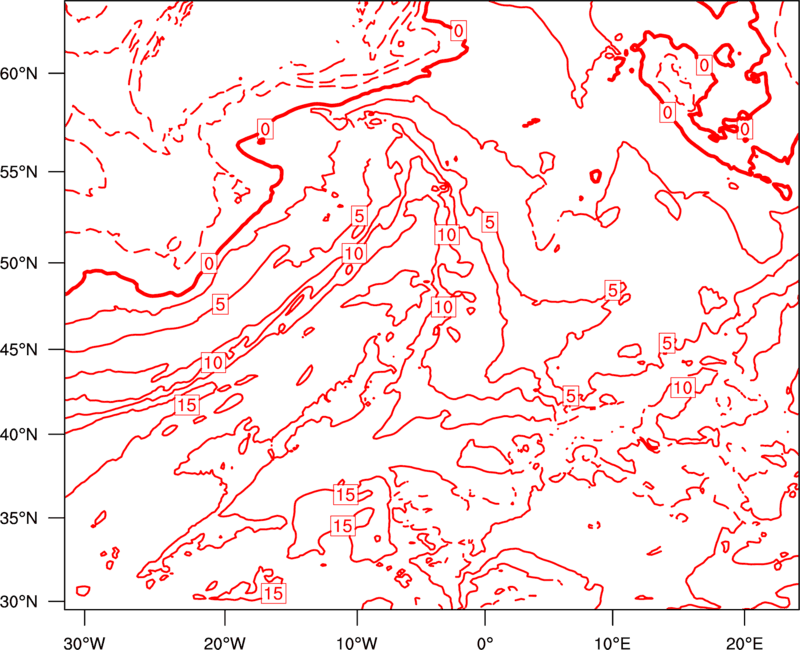The height and width of the screenshot is (650, 800).
Task: Click the 55°N latitude axis label
Action: [x=19, y=172]
